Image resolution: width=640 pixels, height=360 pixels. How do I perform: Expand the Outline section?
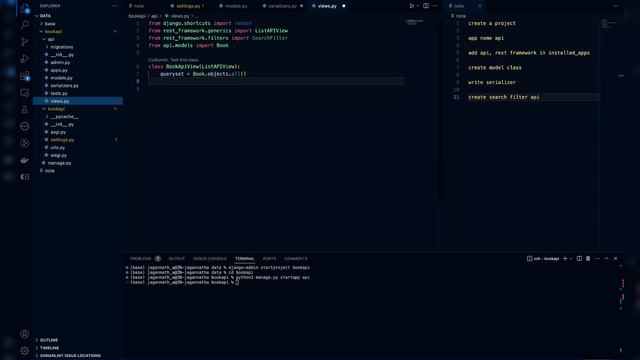pos(78,340)
